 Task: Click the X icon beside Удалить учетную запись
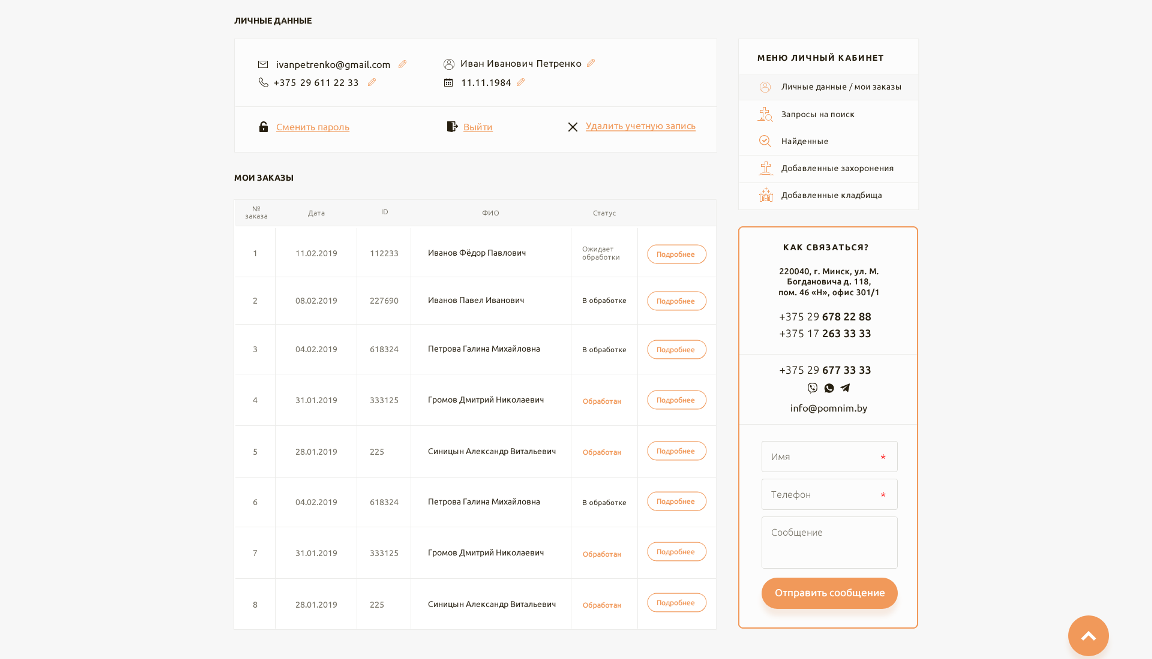pyautogui.click(x=572, y=127)
